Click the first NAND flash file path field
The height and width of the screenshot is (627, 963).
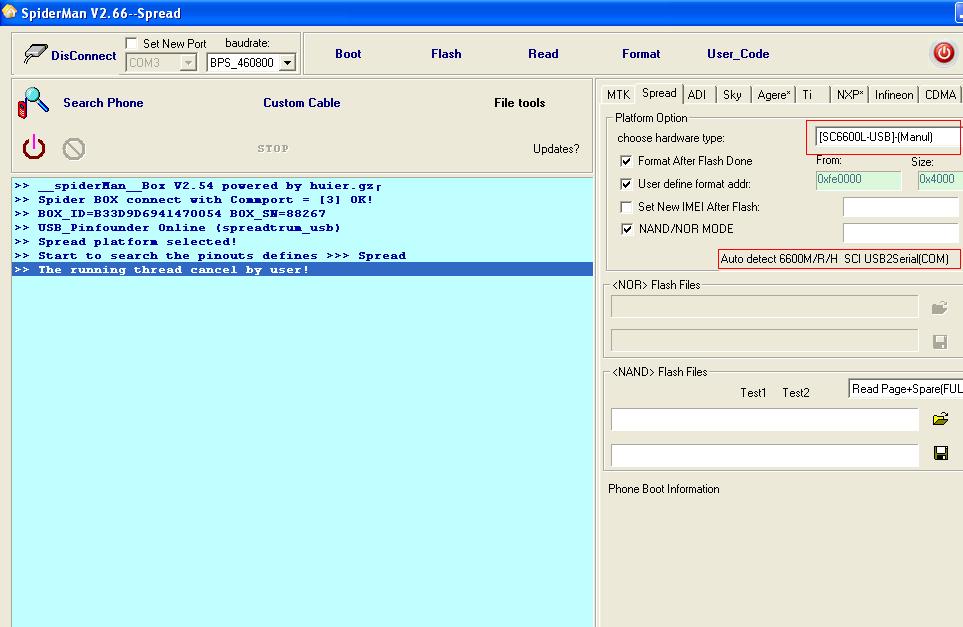click(764, 419)
